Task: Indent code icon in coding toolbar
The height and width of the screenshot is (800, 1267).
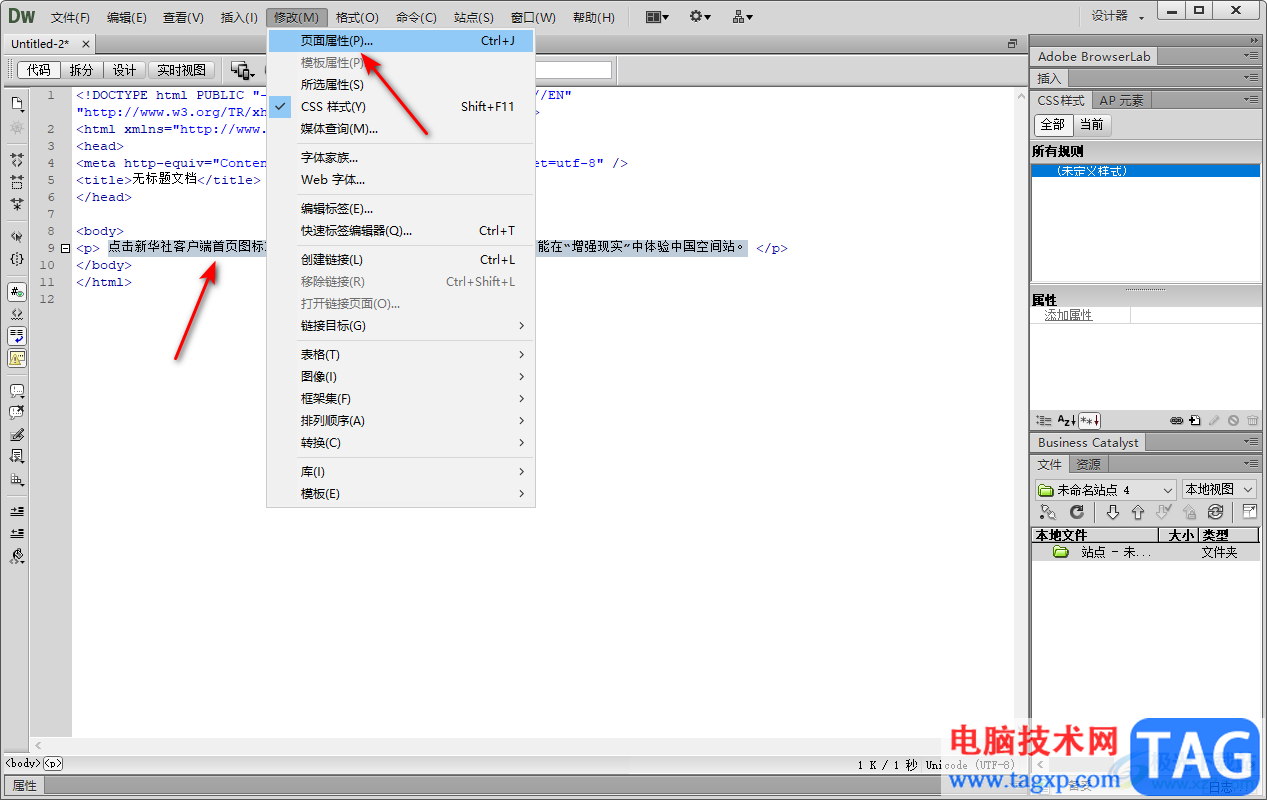Action: (17, 512)
